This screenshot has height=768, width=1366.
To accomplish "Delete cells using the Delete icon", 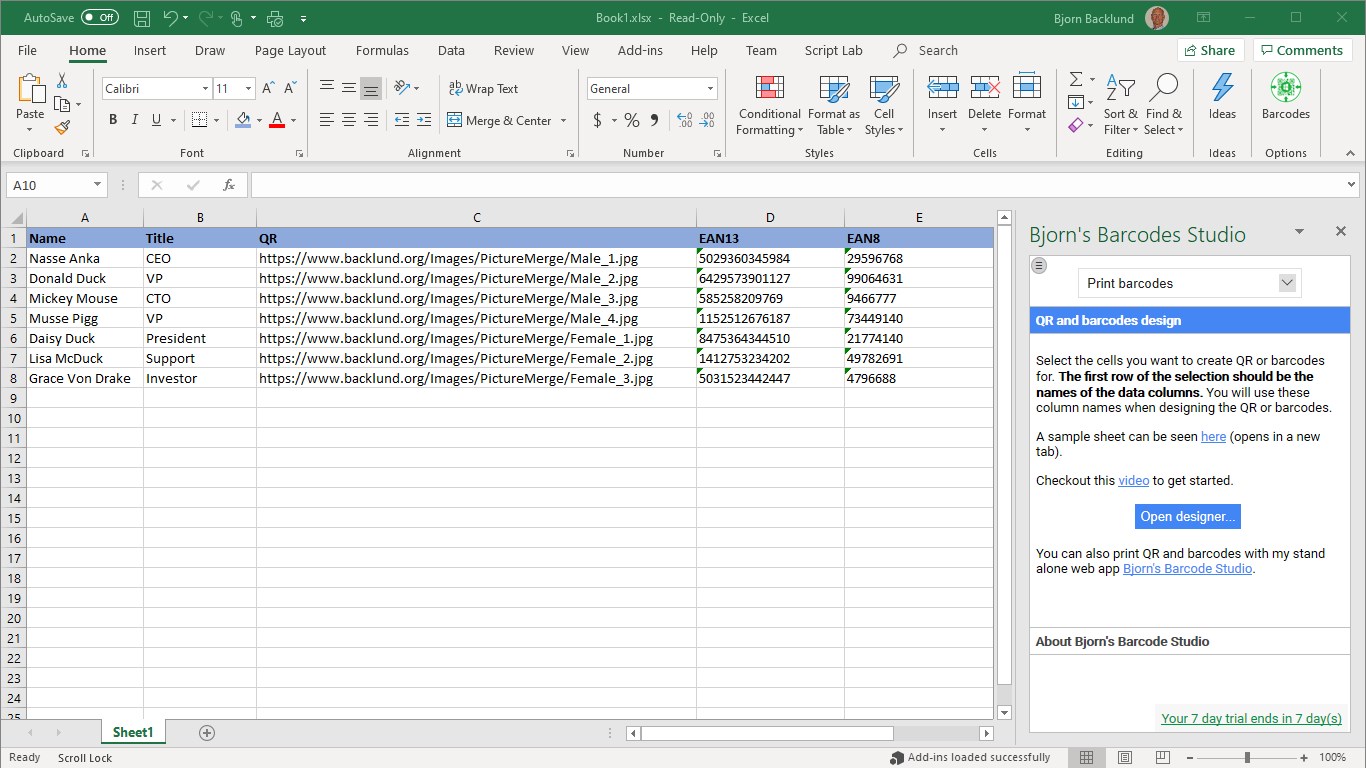I will [x=984, y=88].
